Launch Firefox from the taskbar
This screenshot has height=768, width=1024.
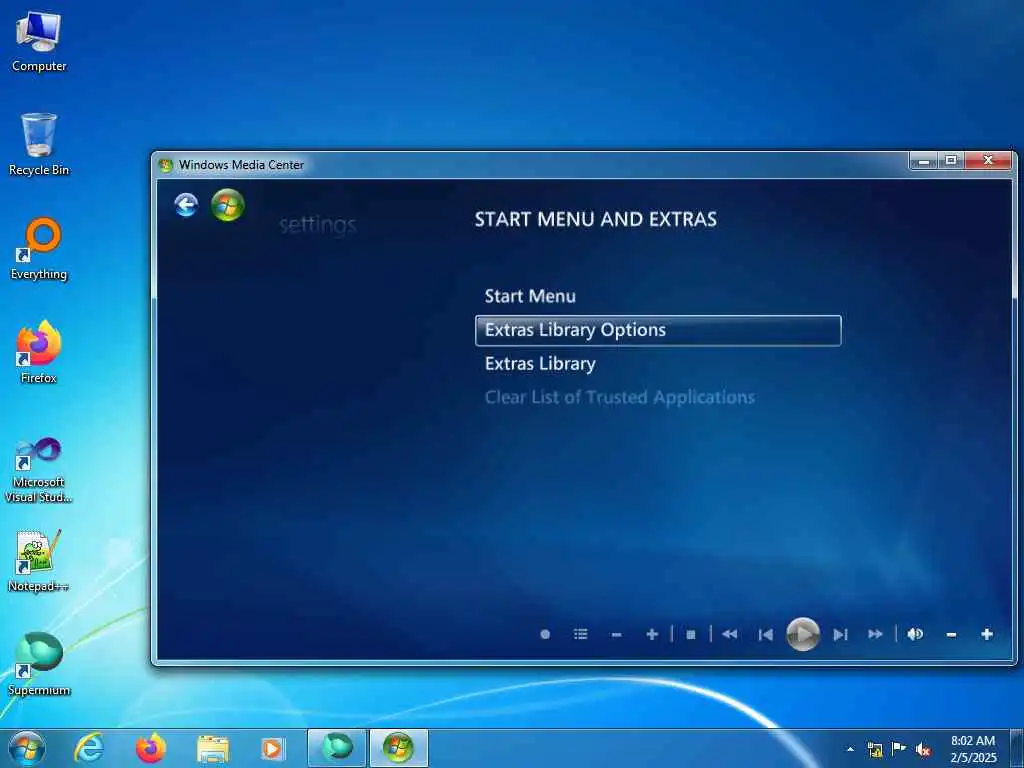[150, 748]
